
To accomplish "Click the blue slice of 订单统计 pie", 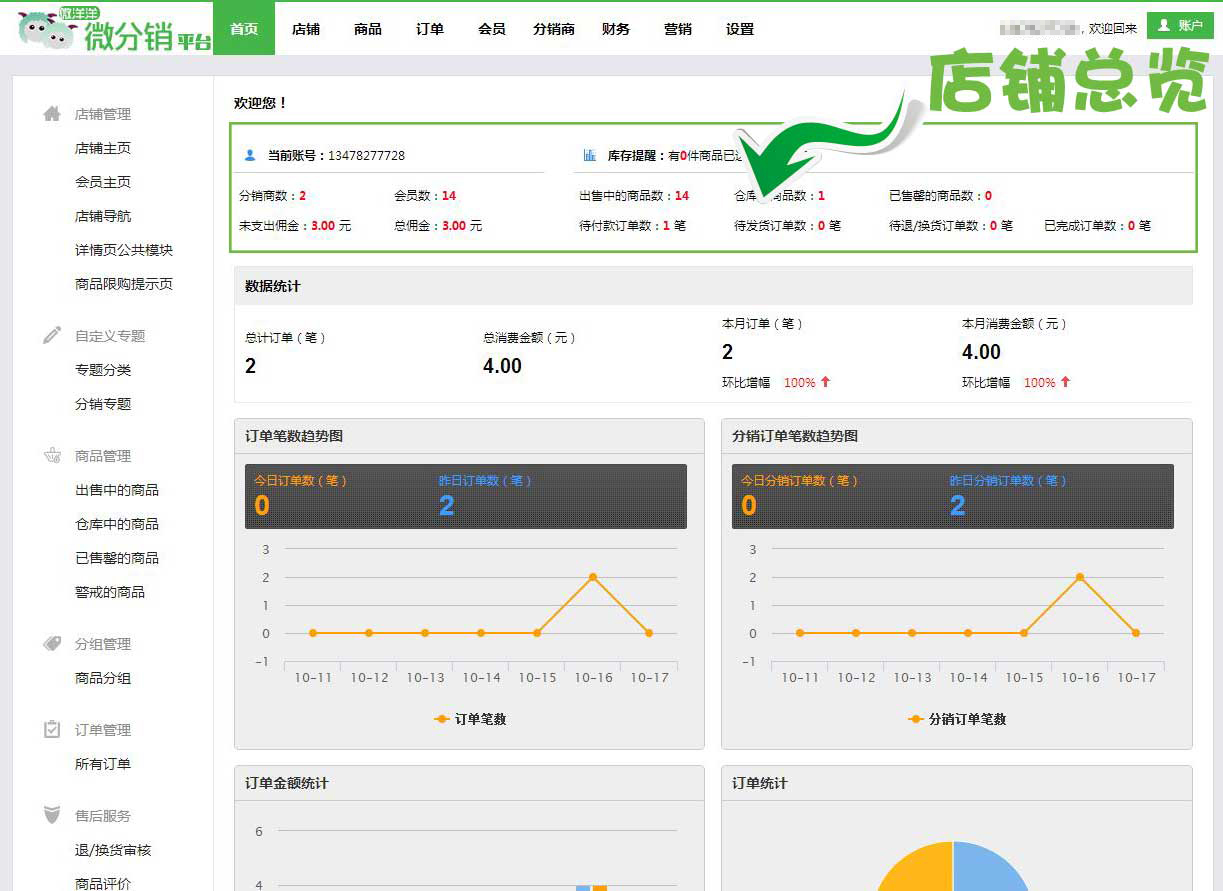I will pos(990,868).
